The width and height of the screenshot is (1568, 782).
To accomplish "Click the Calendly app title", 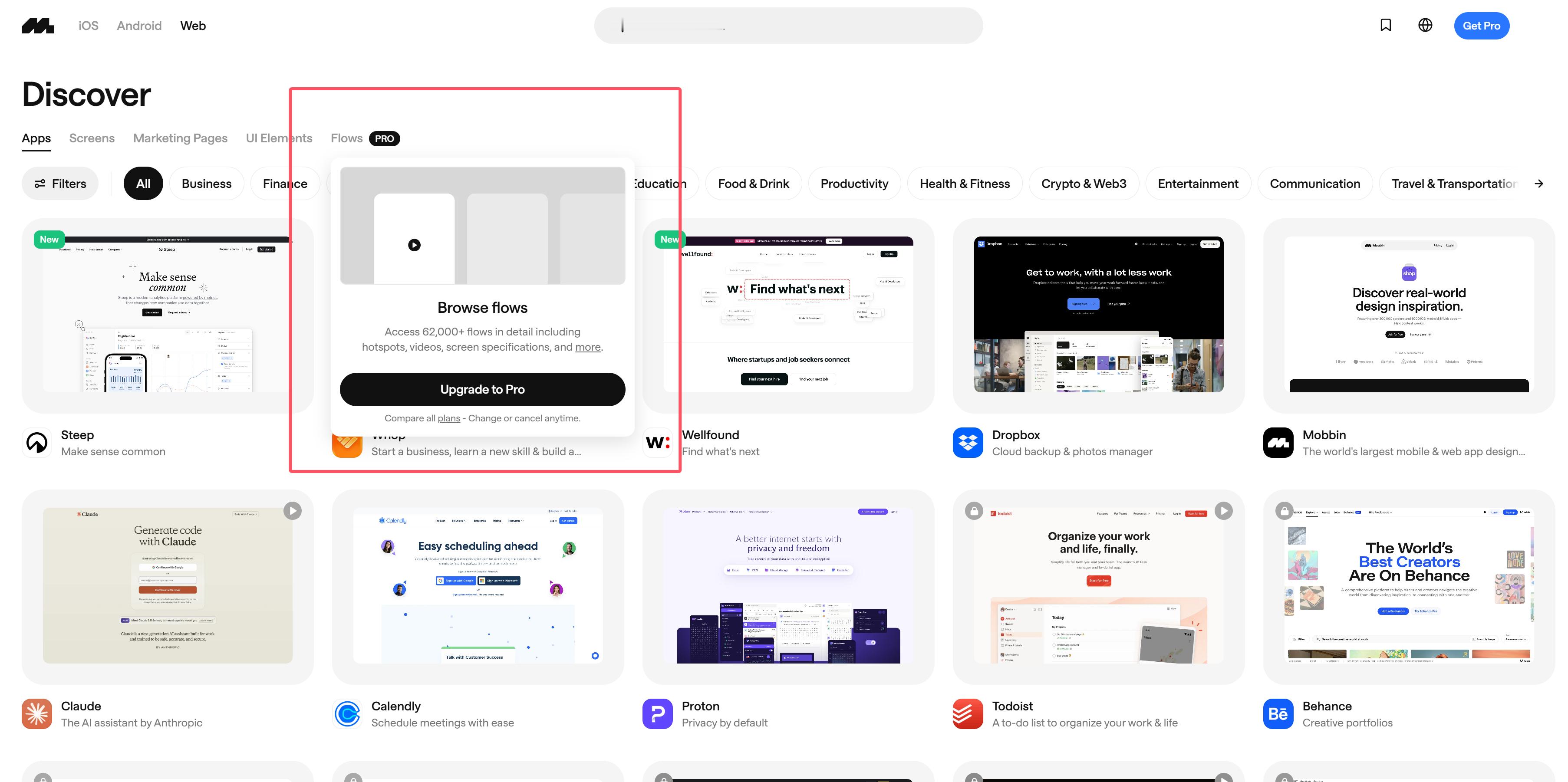I will tap(395, 706).
